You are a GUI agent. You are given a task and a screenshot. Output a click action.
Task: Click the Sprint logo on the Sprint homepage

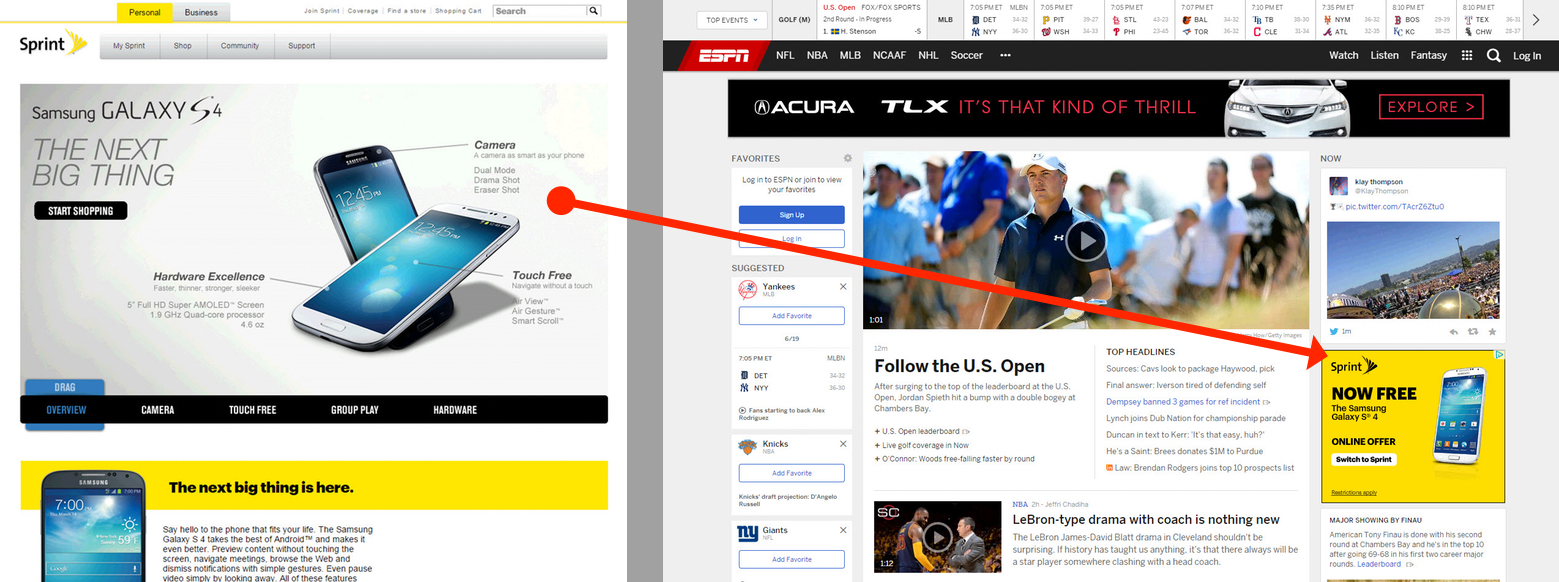pos(55,44)
